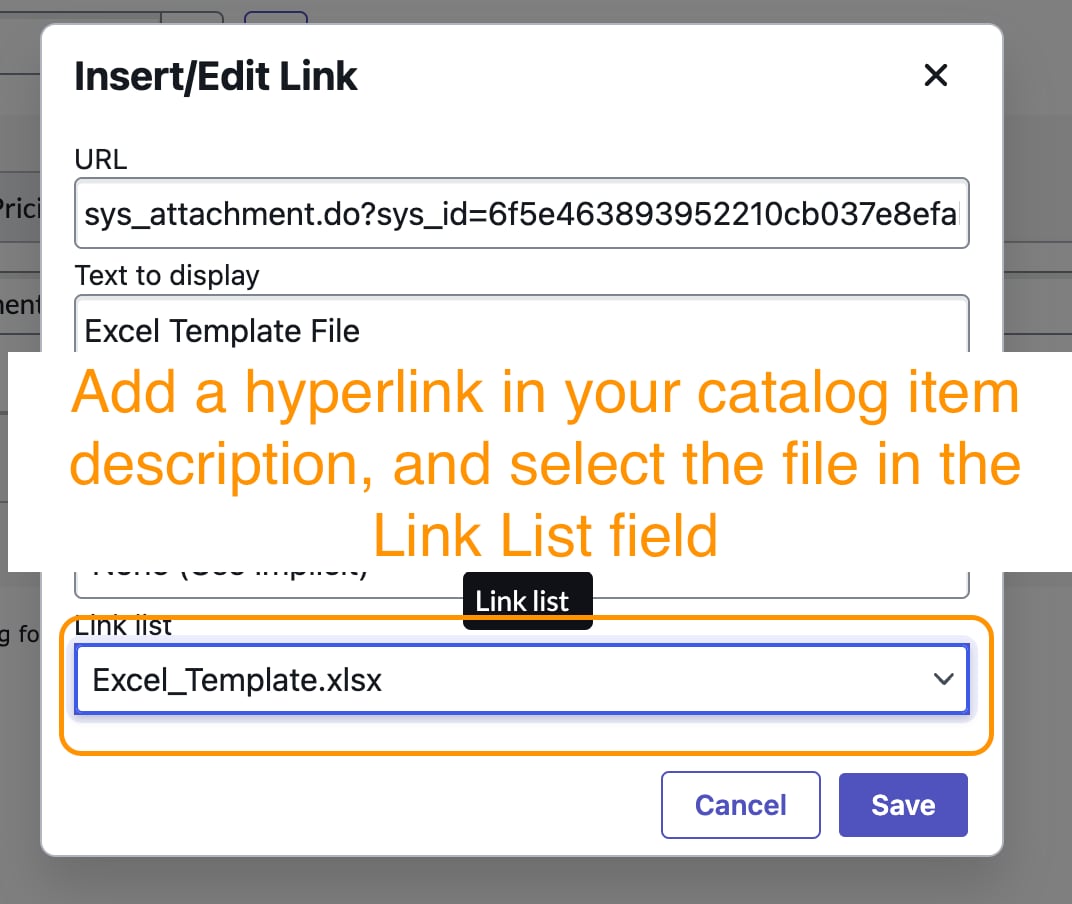
Task: Click the Link list tooltip label
Action: coord(527,600)
